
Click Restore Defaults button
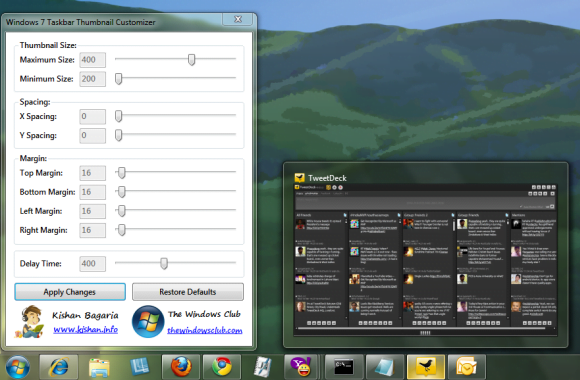pyautogui.click(x=188, y=292)
